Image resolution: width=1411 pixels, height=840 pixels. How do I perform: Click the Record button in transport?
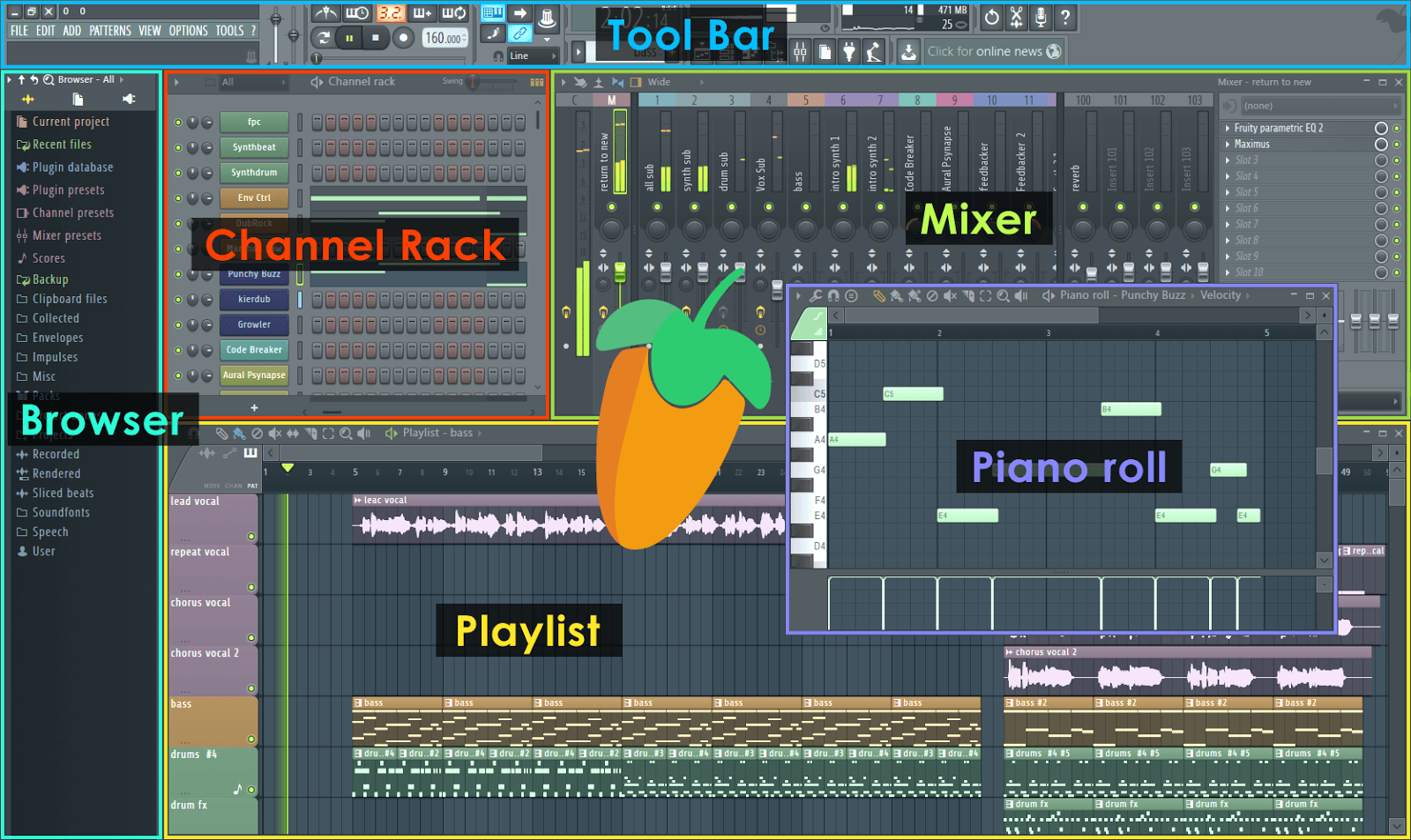click(x=403, y=38)
